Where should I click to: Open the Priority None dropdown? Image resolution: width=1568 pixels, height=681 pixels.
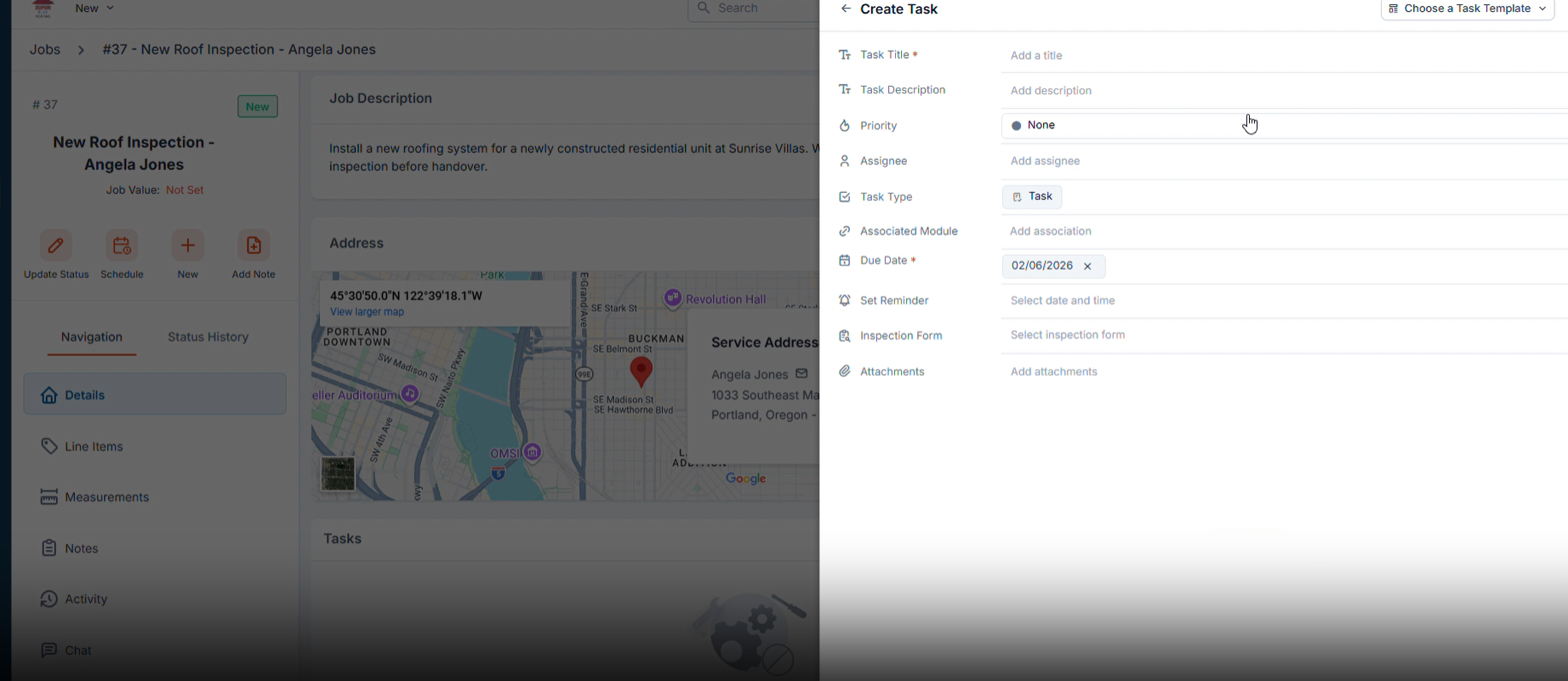pyautogui.click(x=1123, y=126)
